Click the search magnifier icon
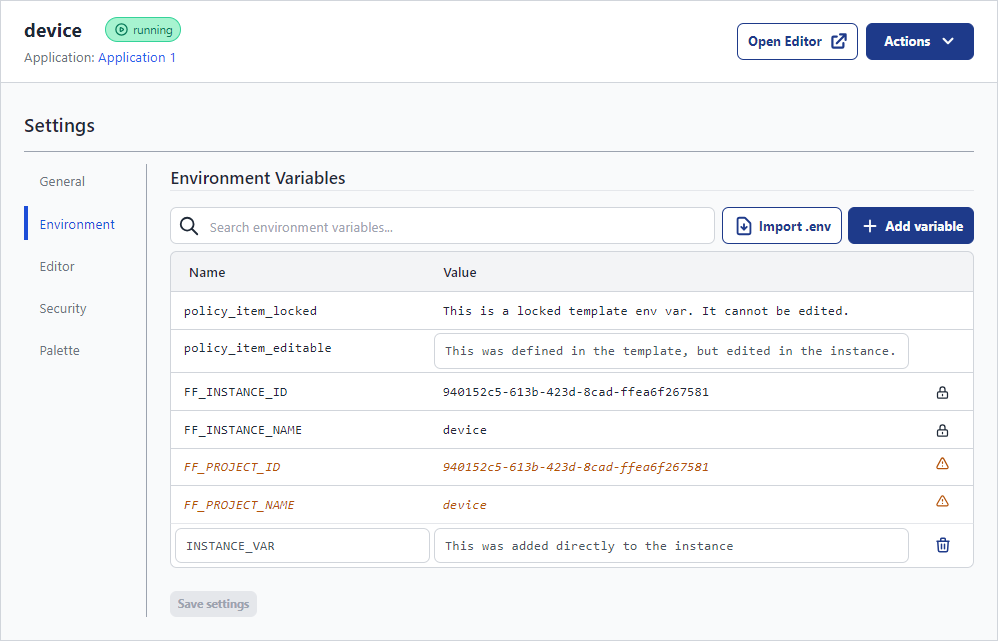Viewport: 998px width, 641px height. 189,227
